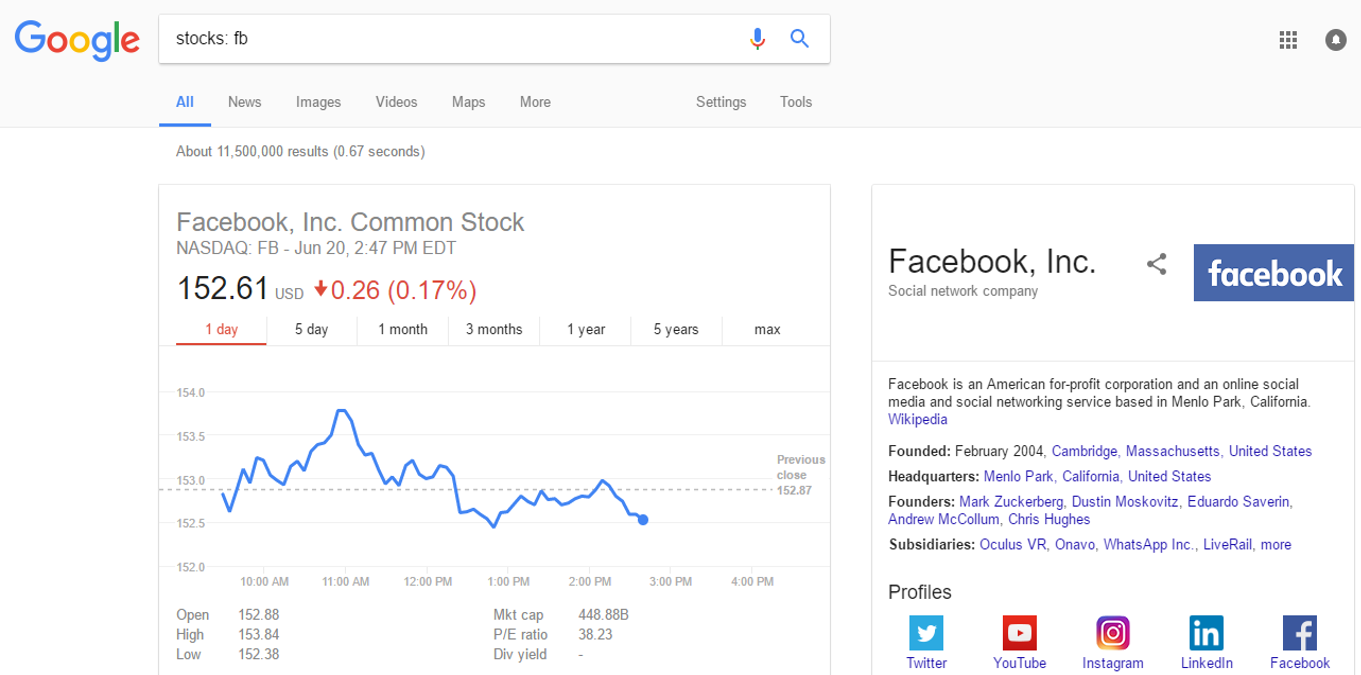
Task: Select the 5 day chart range
Action: coord(311,329)
